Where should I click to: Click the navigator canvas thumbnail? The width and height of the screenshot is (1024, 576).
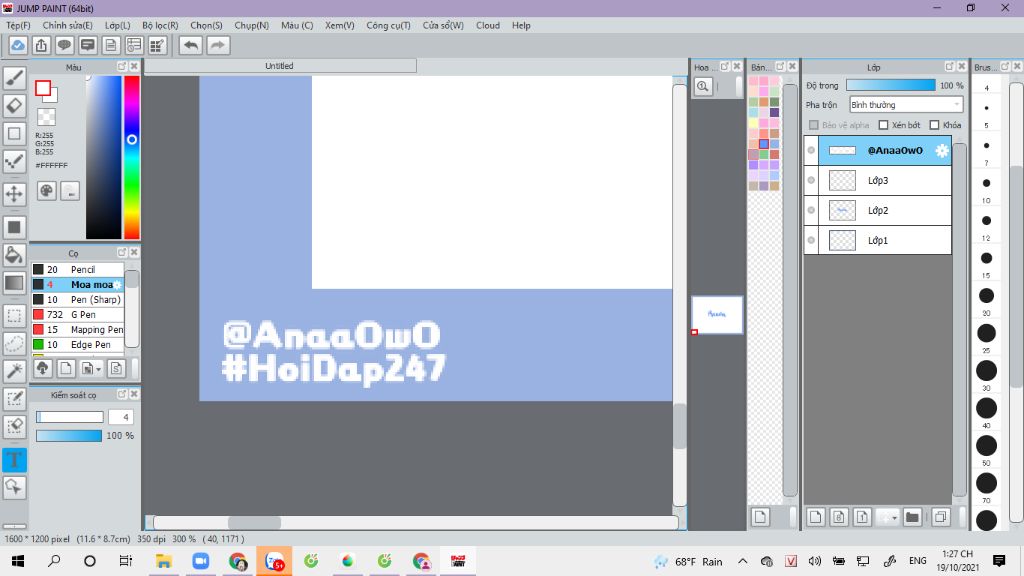717,314
